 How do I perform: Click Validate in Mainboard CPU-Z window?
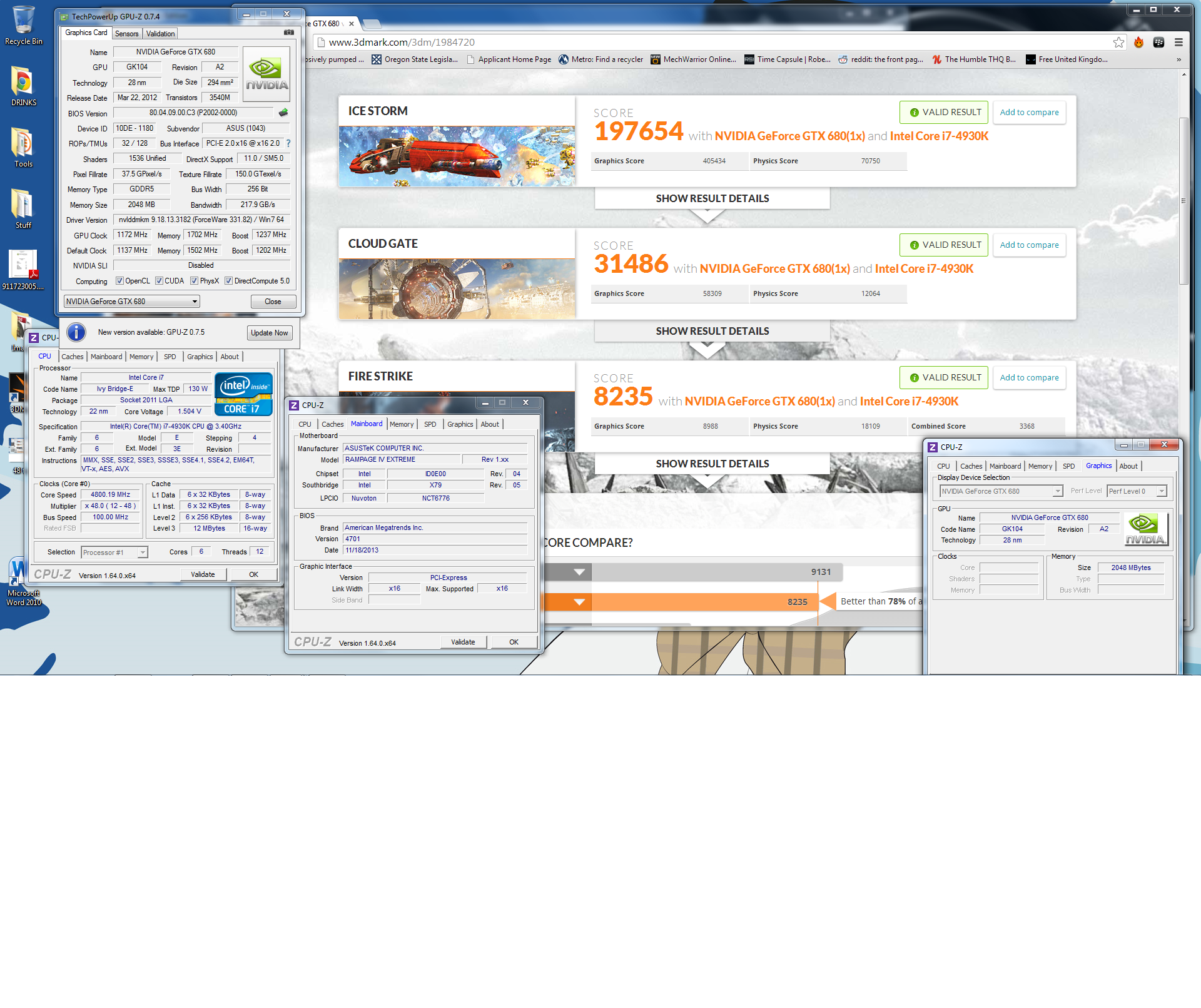coord(463,642)
